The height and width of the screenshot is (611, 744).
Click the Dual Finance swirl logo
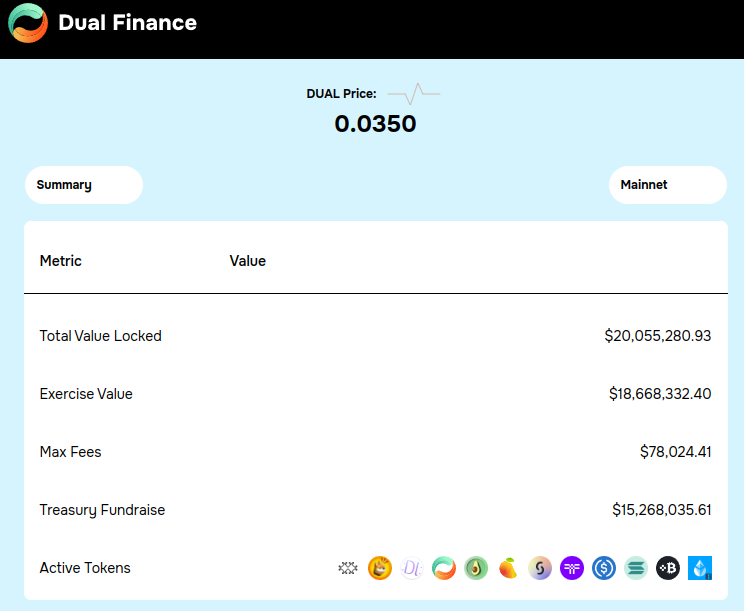pyautogui.click(x=28, y=23)
